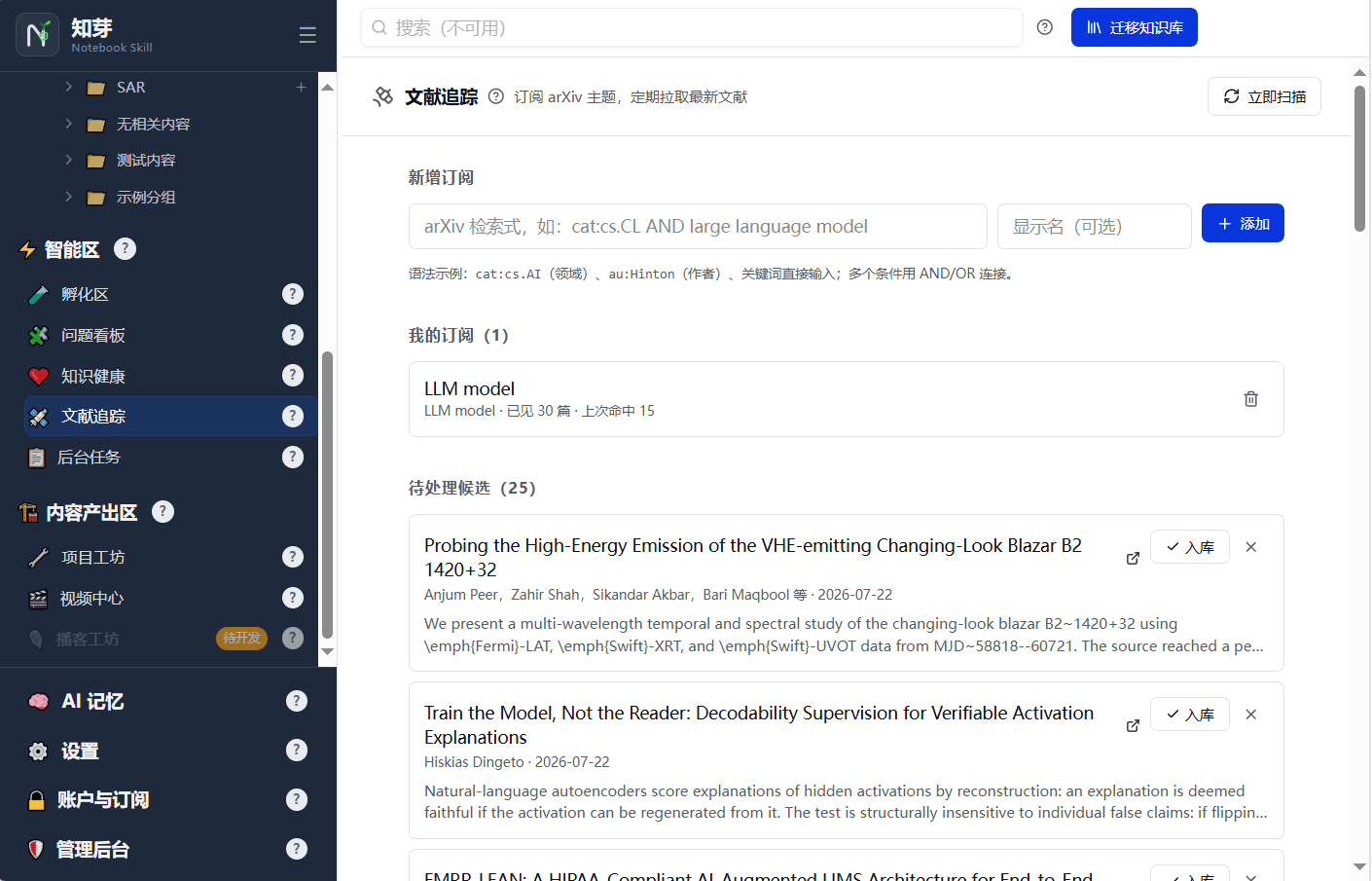Image resolution: width=1372 pixels, height=881 pixels.
Task: Click main page scrollbar down arrow
Action: click(1359, 866)
